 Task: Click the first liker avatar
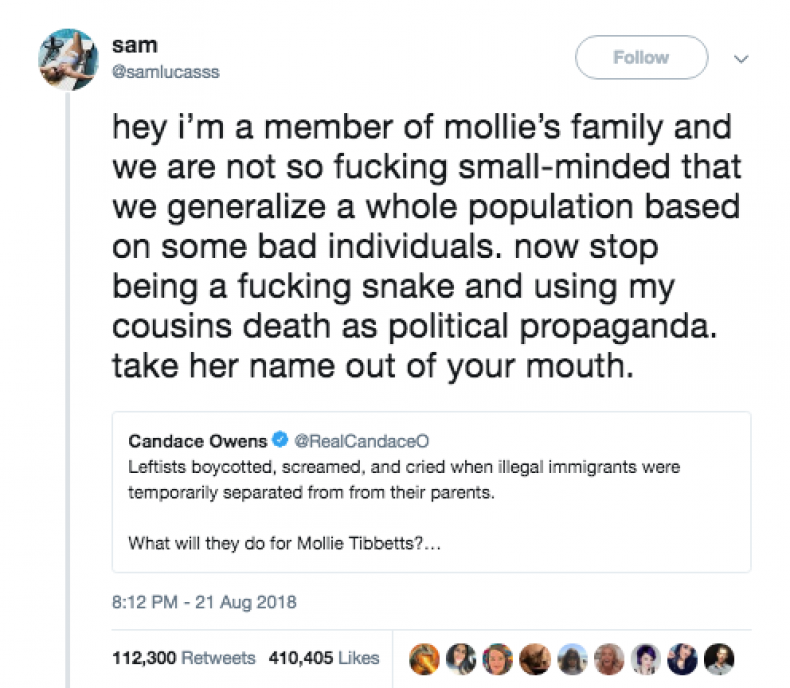tap(424, 659)
